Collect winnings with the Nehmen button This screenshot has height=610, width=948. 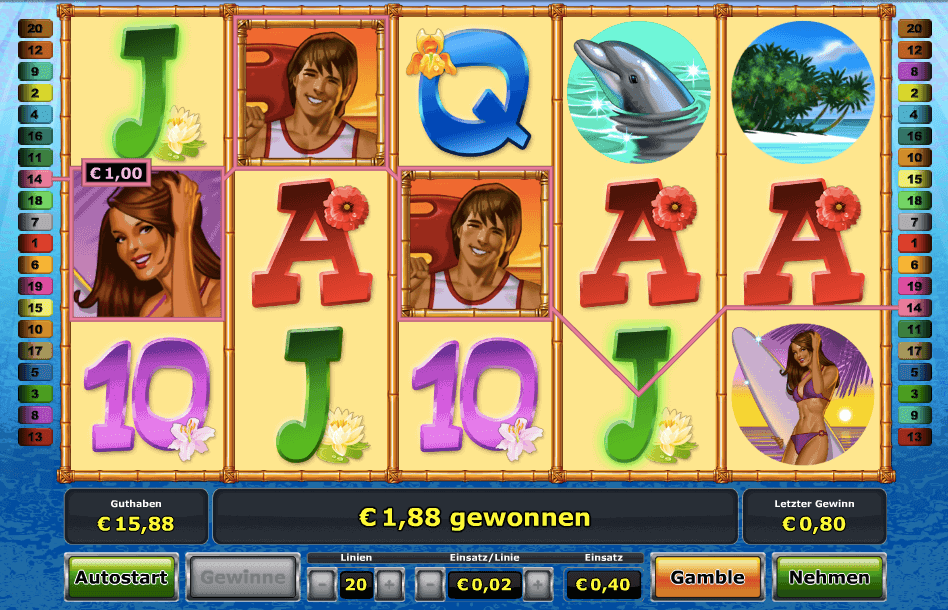coord(829,577)
